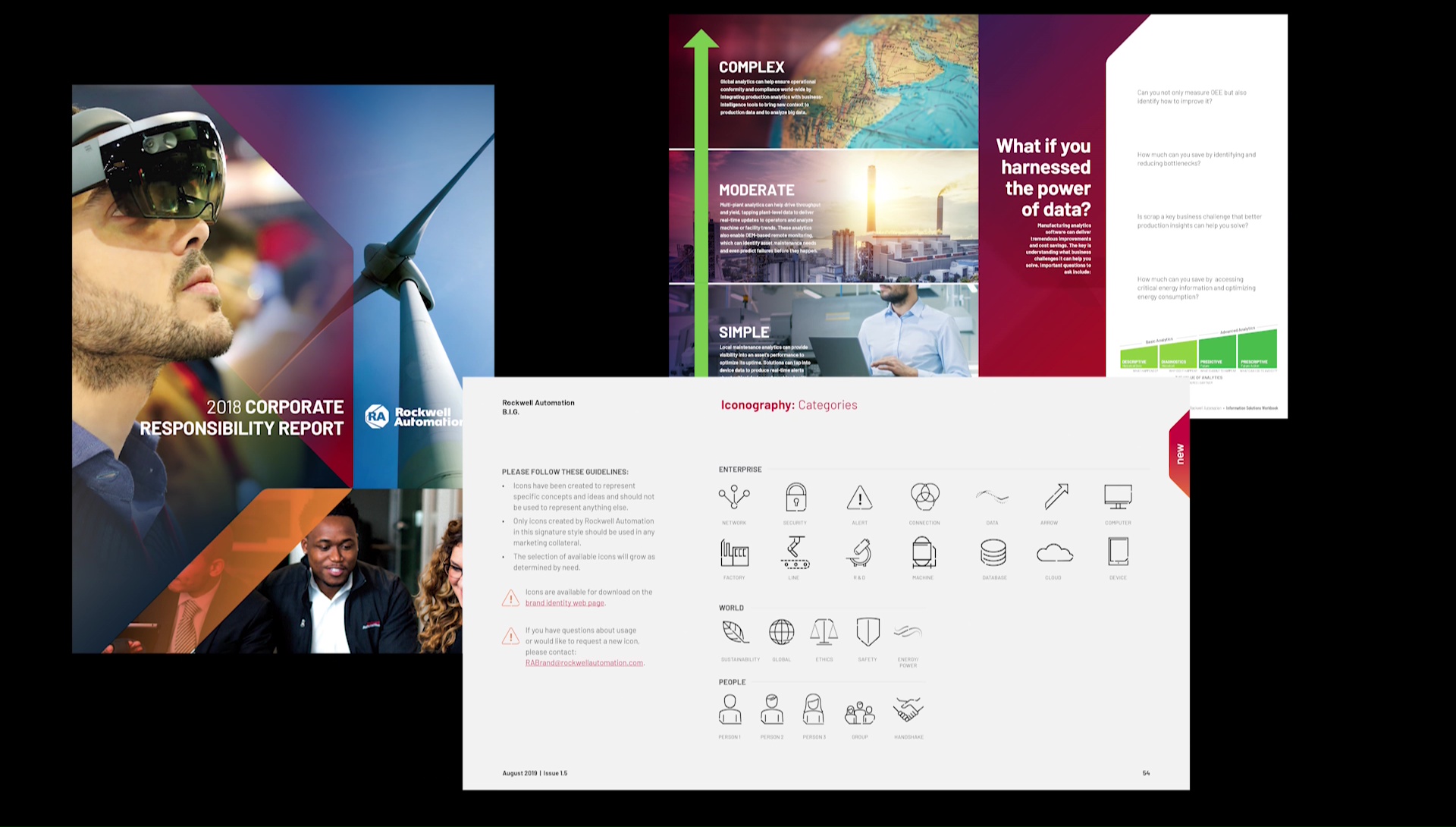Click the PRESCRIPTIVE green chart block
This screenshot has width=1456, height=827.
pos(1257,348)
